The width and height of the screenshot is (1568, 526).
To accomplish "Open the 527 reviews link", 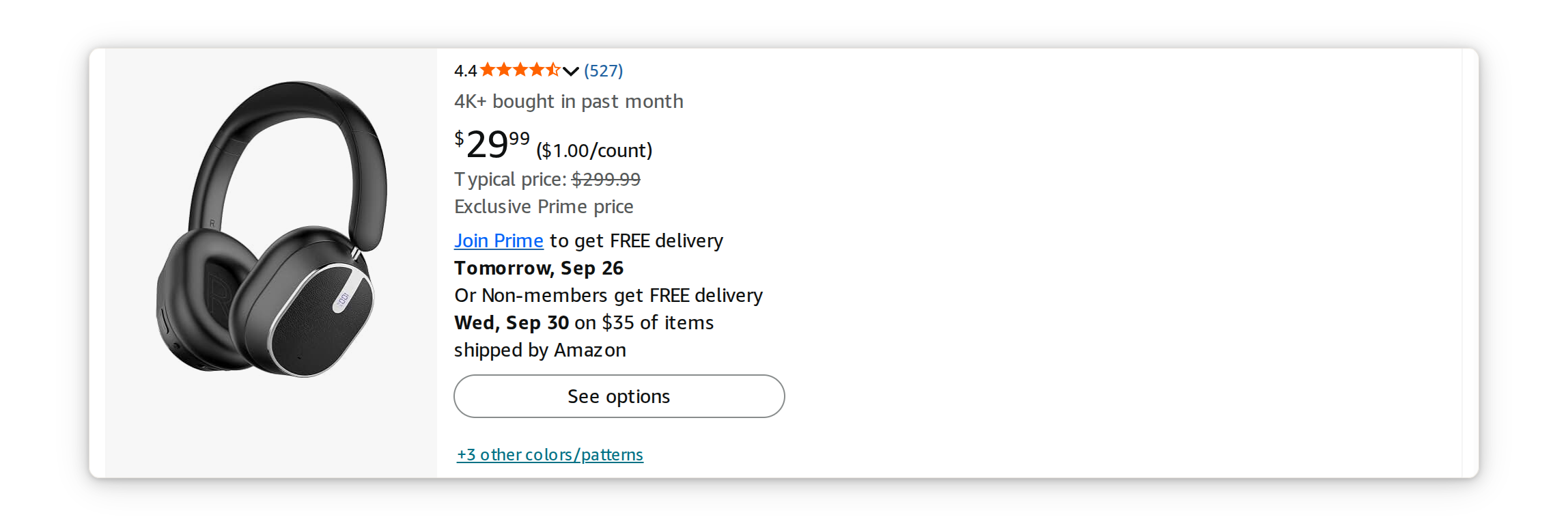I will click(x=604, y=70).
